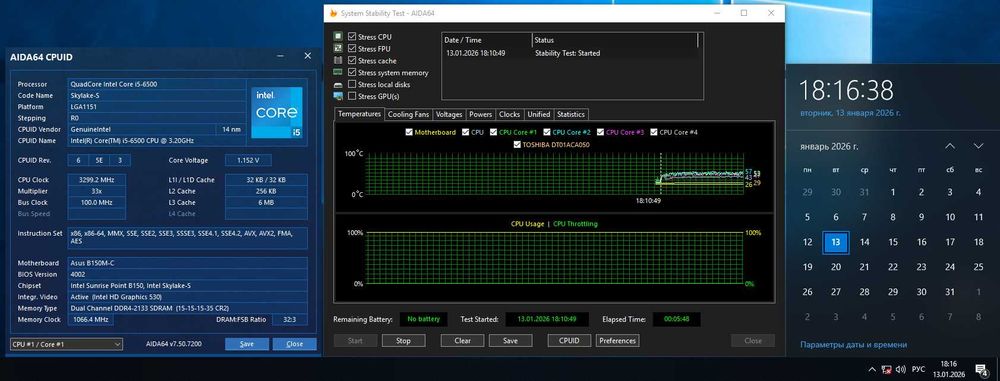The image size is (1000, 381).
Task: Enable Stress local disks
Action: click(352, 84)
